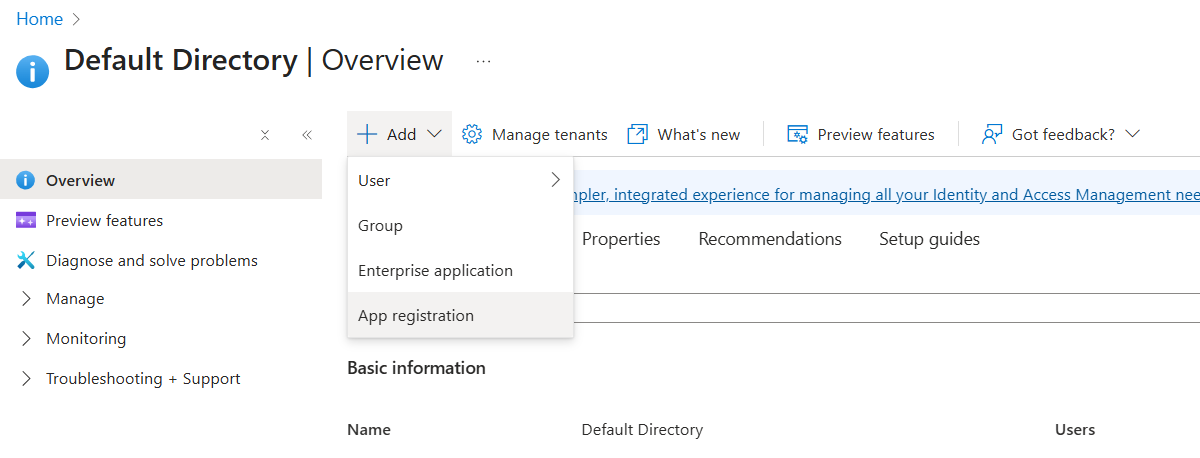Open What's new via its icon
Image resolution: width=1200 pixels, height=458 pixels.
click(638, 134)
